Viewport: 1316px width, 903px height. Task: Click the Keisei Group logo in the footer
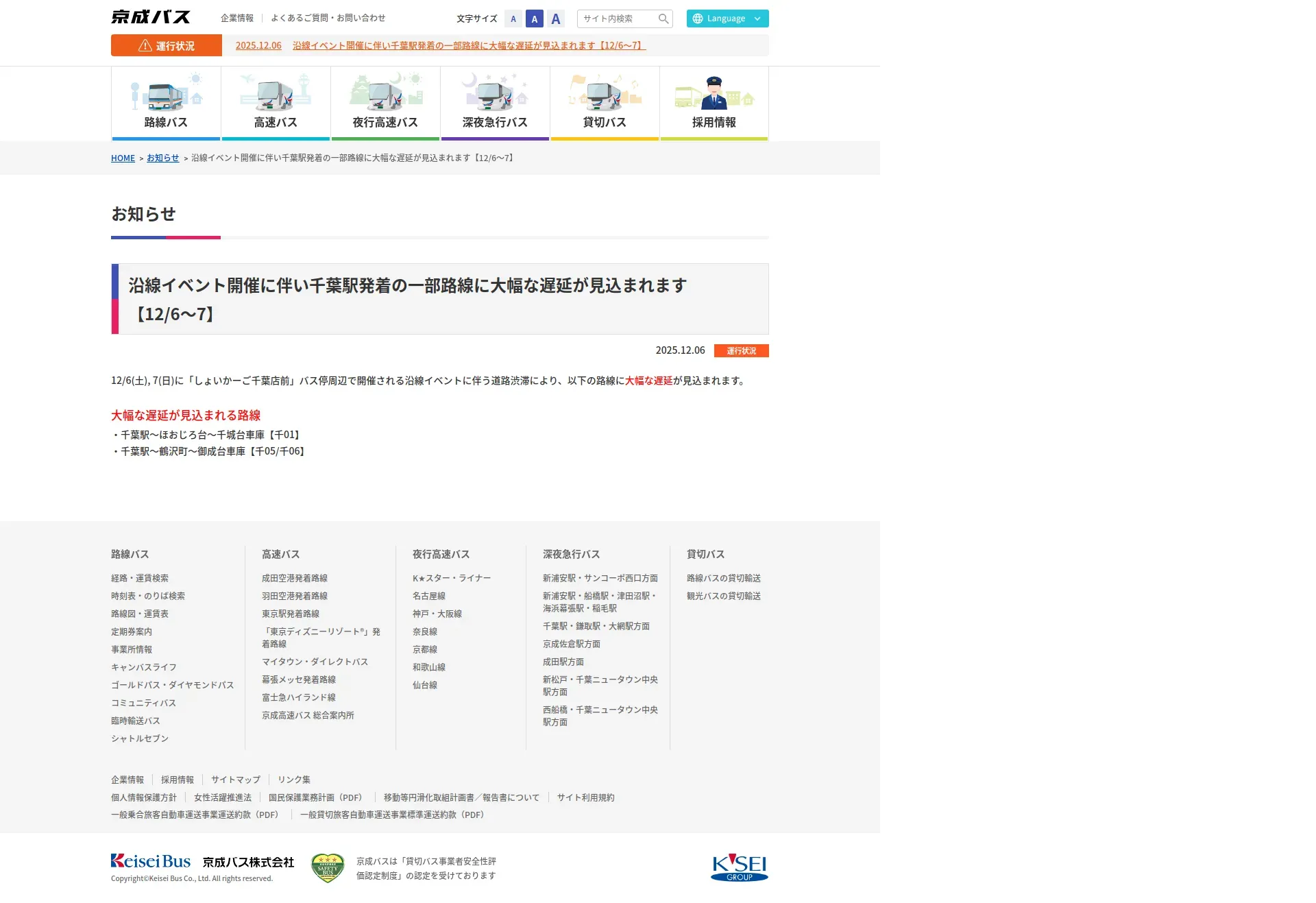(740, 867)
